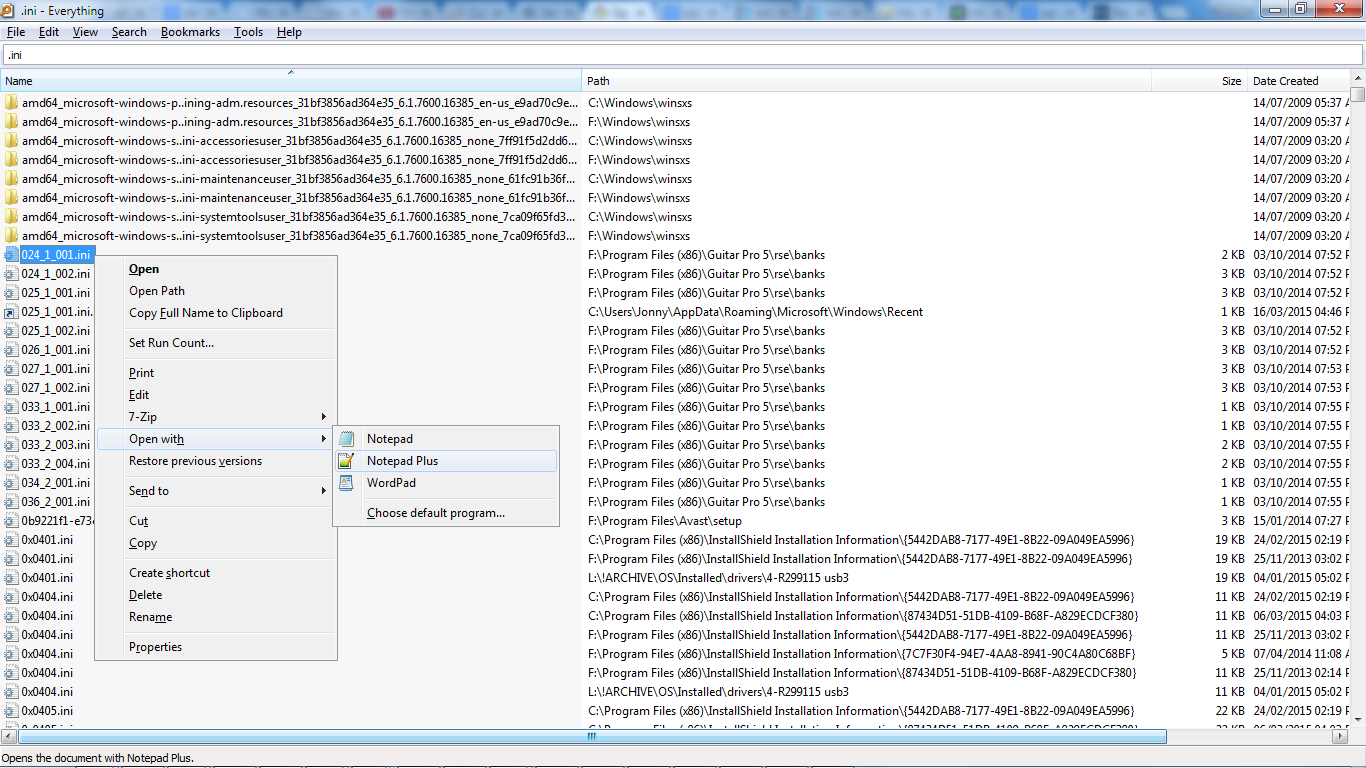The width and height of the screenshot is (1366, 768).
Task: Click the status bar message text
Action: coord(98,758)
